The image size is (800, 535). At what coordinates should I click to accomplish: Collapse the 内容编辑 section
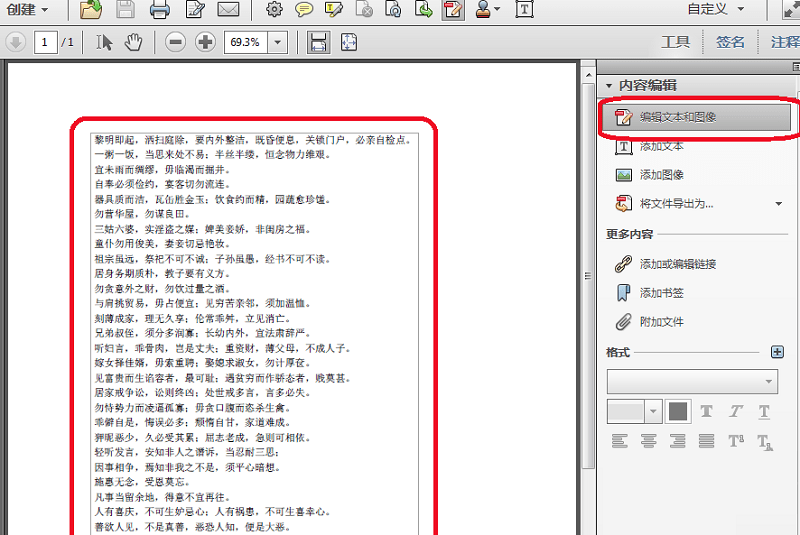point(609,86)
